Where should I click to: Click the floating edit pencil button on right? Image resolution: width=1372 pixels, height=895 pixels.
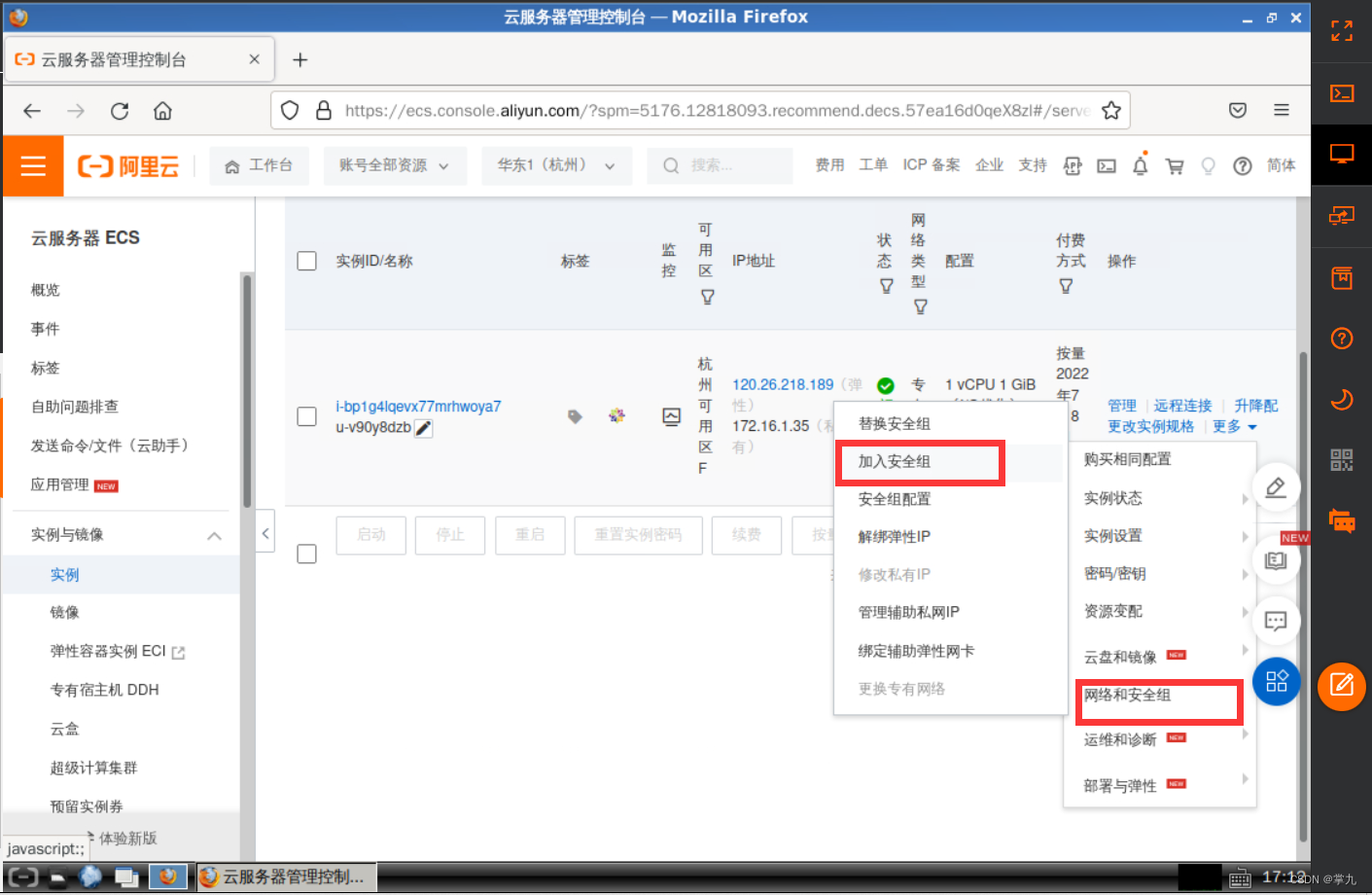click(x=1276, y=487)
